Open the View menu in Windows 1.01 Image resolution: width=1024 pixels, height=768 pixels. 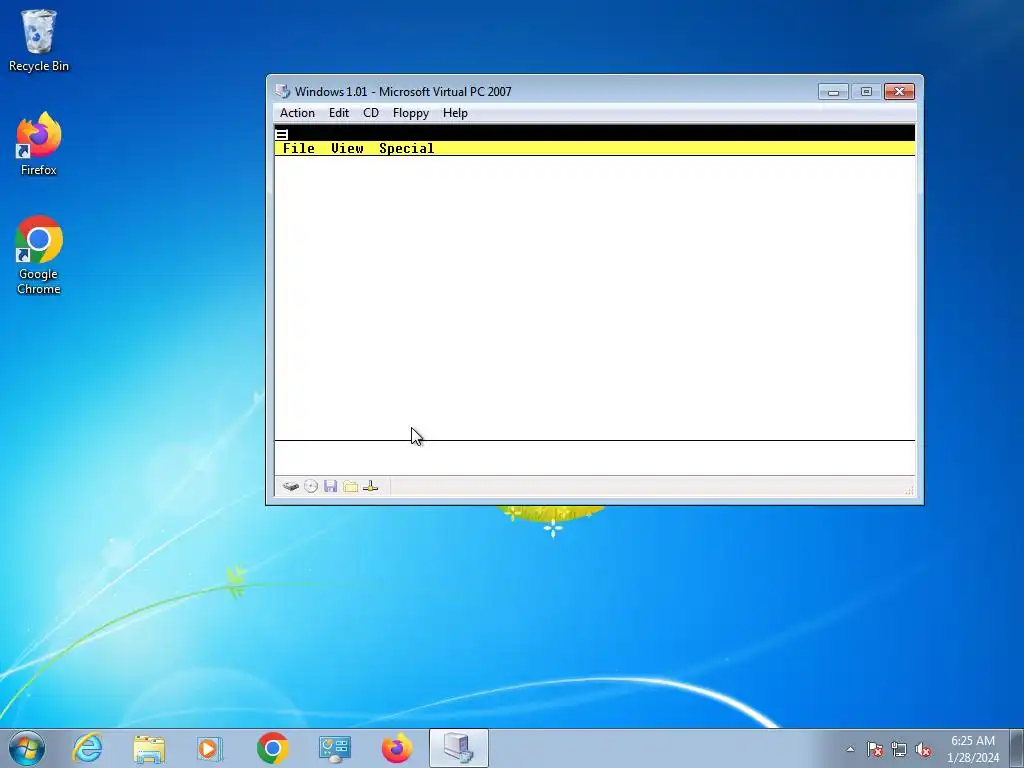tap(347, 148)
